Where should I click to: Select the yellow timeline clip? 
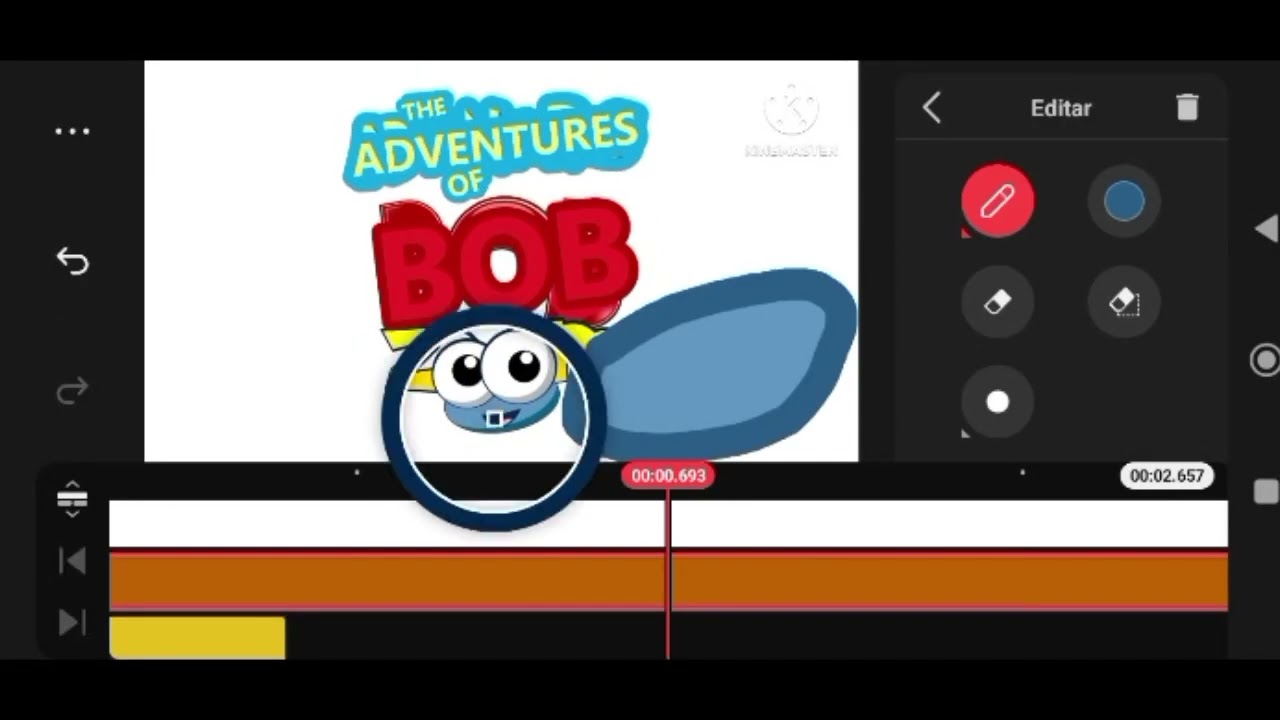pos(197,638)
